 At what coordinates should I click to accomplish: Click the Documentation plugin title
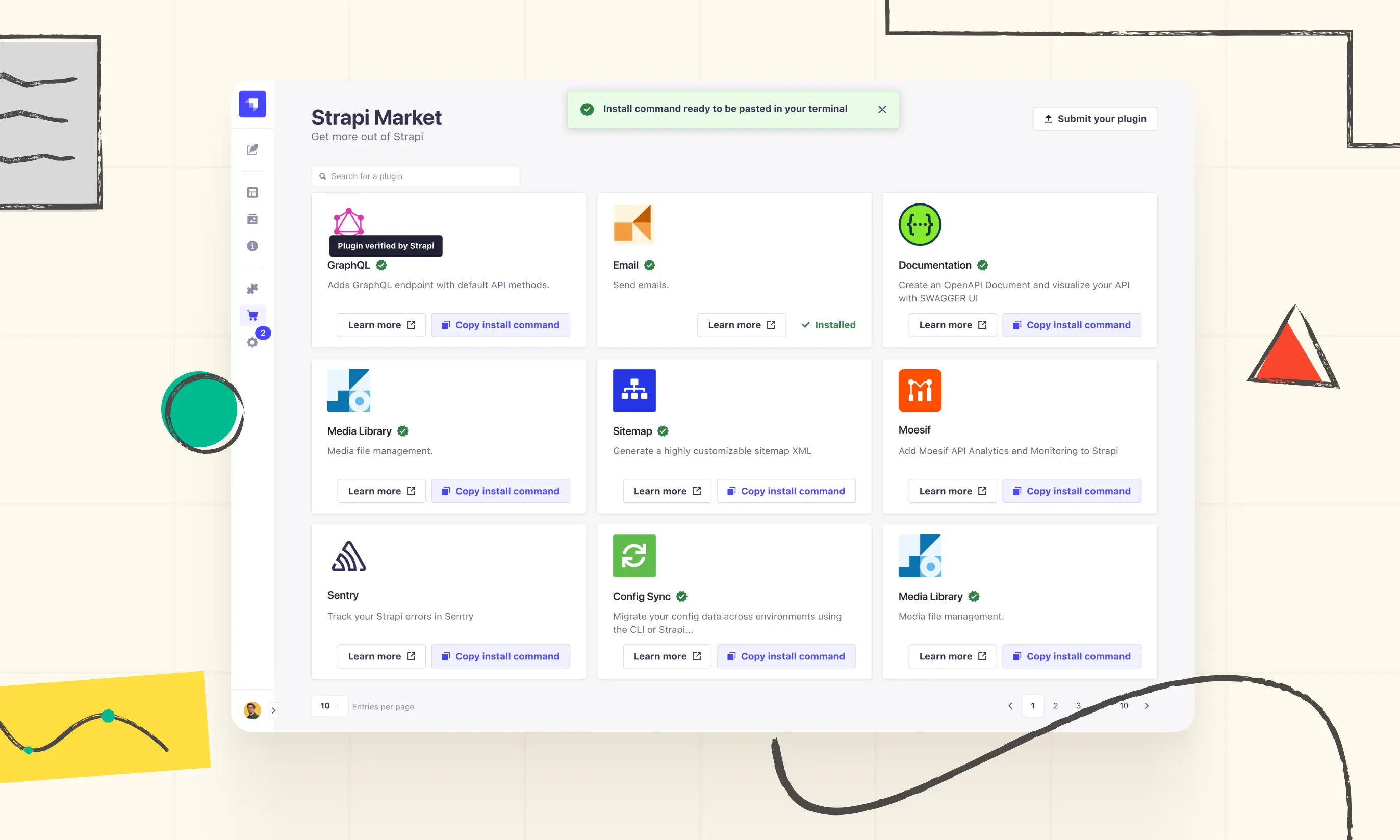click(935, 265)
